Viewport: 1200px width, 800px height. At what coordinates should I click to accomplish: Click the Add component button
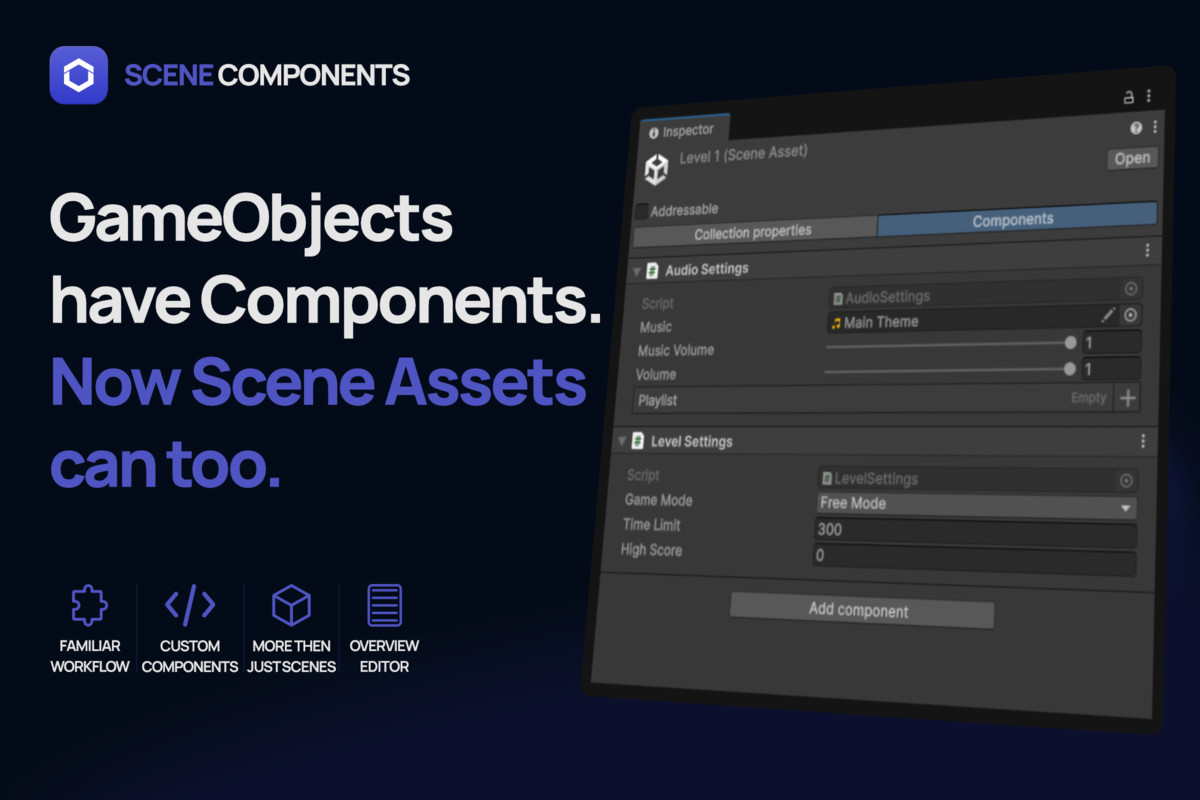[860, 610]
